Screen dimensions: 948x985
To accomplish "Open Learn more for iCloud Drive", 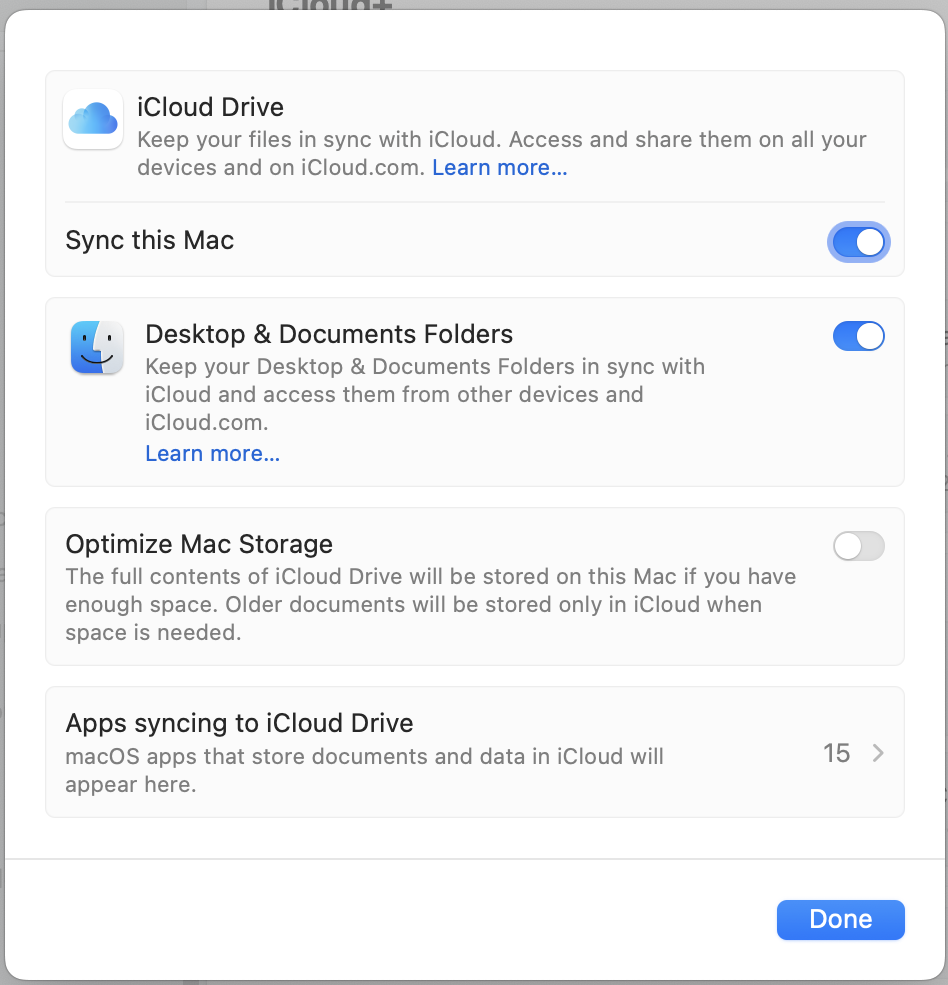I will (x=499, y=167).
